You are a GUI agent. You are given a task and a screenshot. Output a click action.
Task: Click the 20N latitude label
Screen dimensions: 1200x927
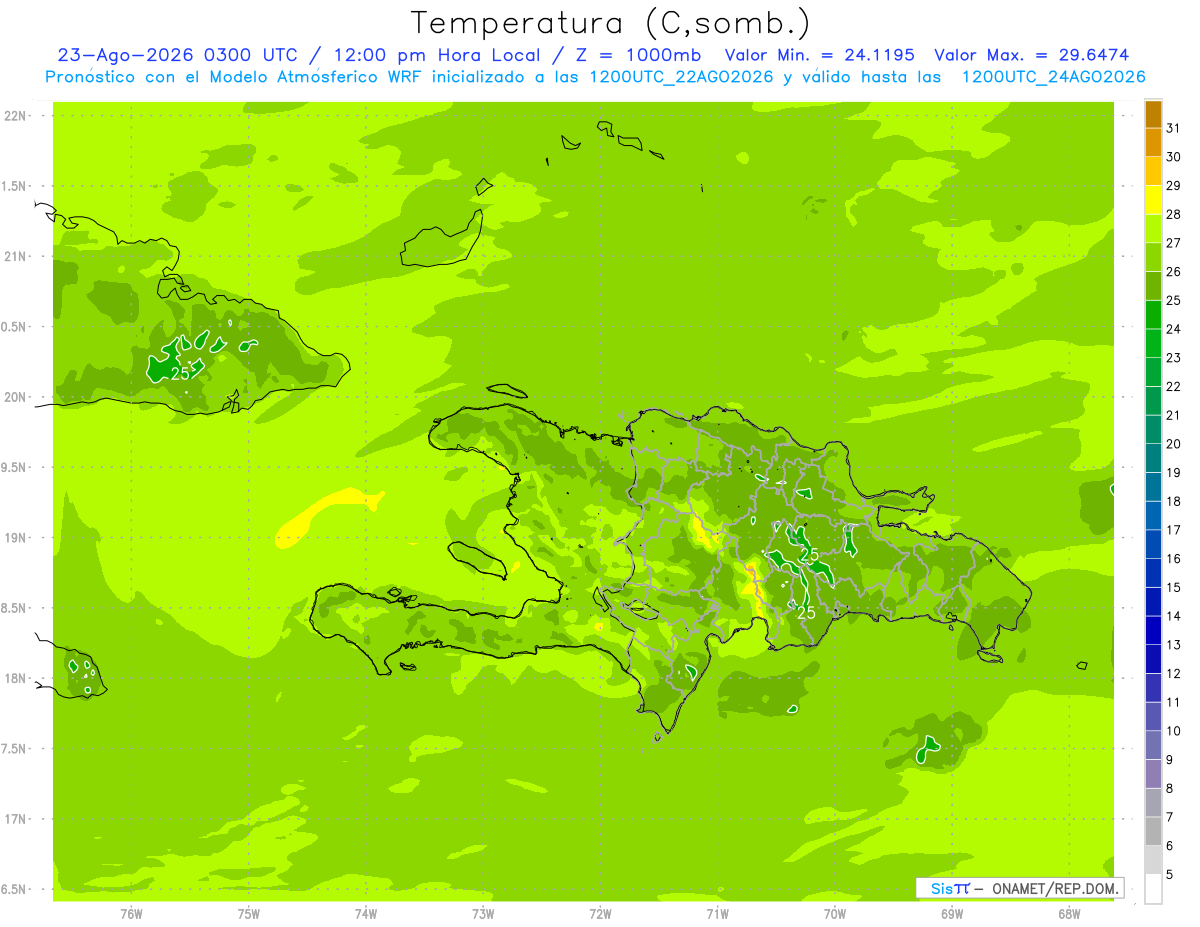tap(17, 397)
